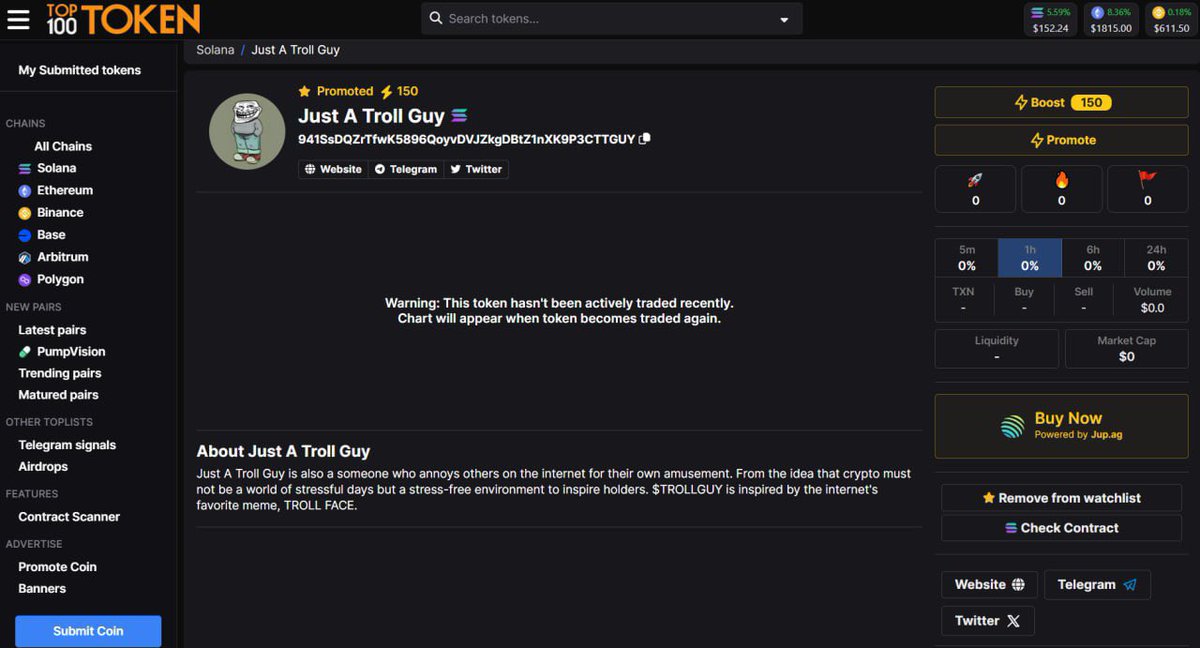Open the Ethereum price ticker $1815.00

click(1111, 20)
